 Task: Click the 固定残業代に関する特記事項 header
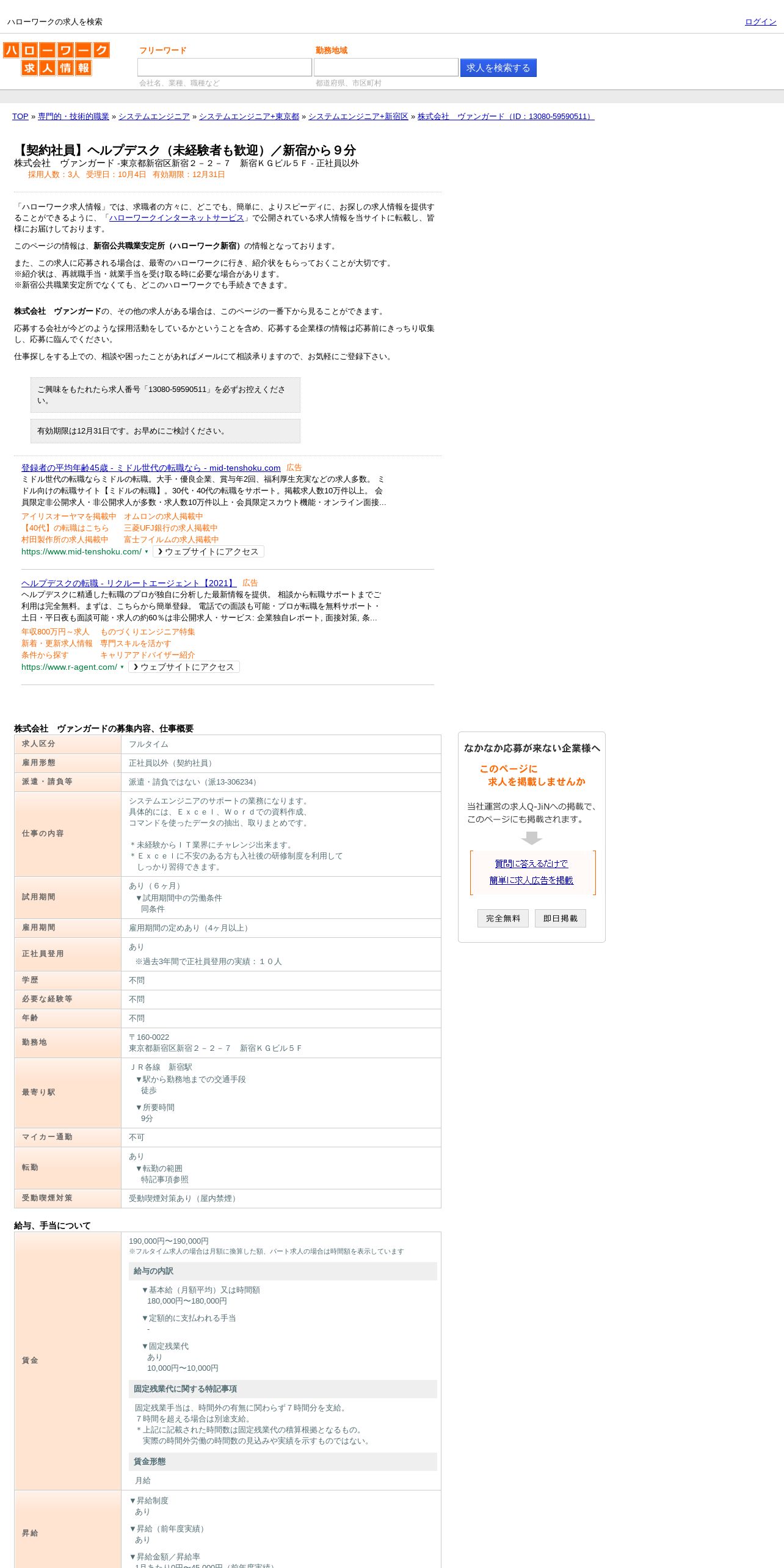pyautogui.click(x=283, y=1389)
